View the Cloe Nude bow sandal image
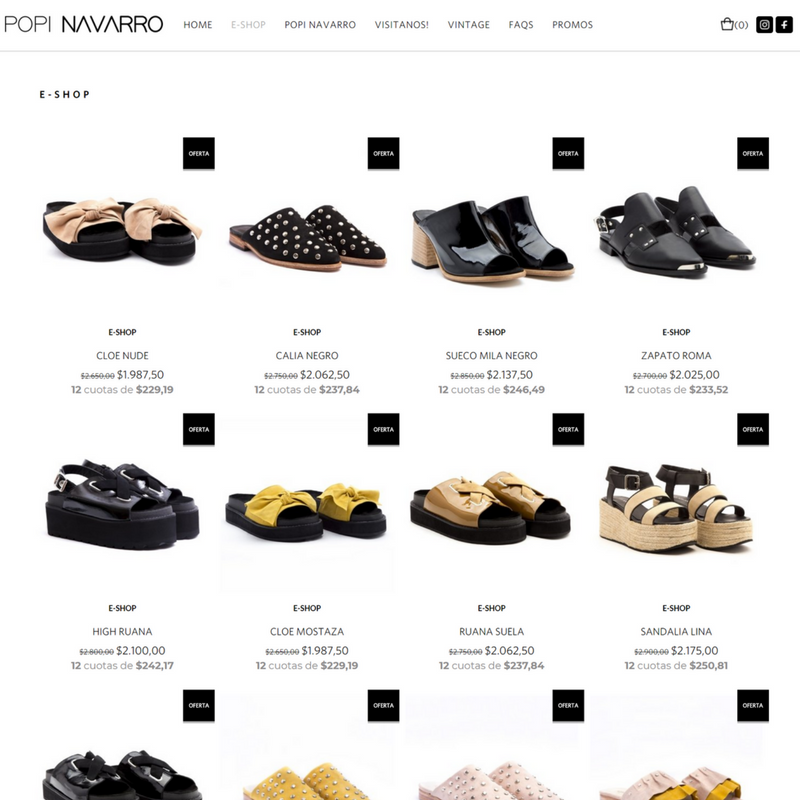800x800 pixels. tap(122, 231)
